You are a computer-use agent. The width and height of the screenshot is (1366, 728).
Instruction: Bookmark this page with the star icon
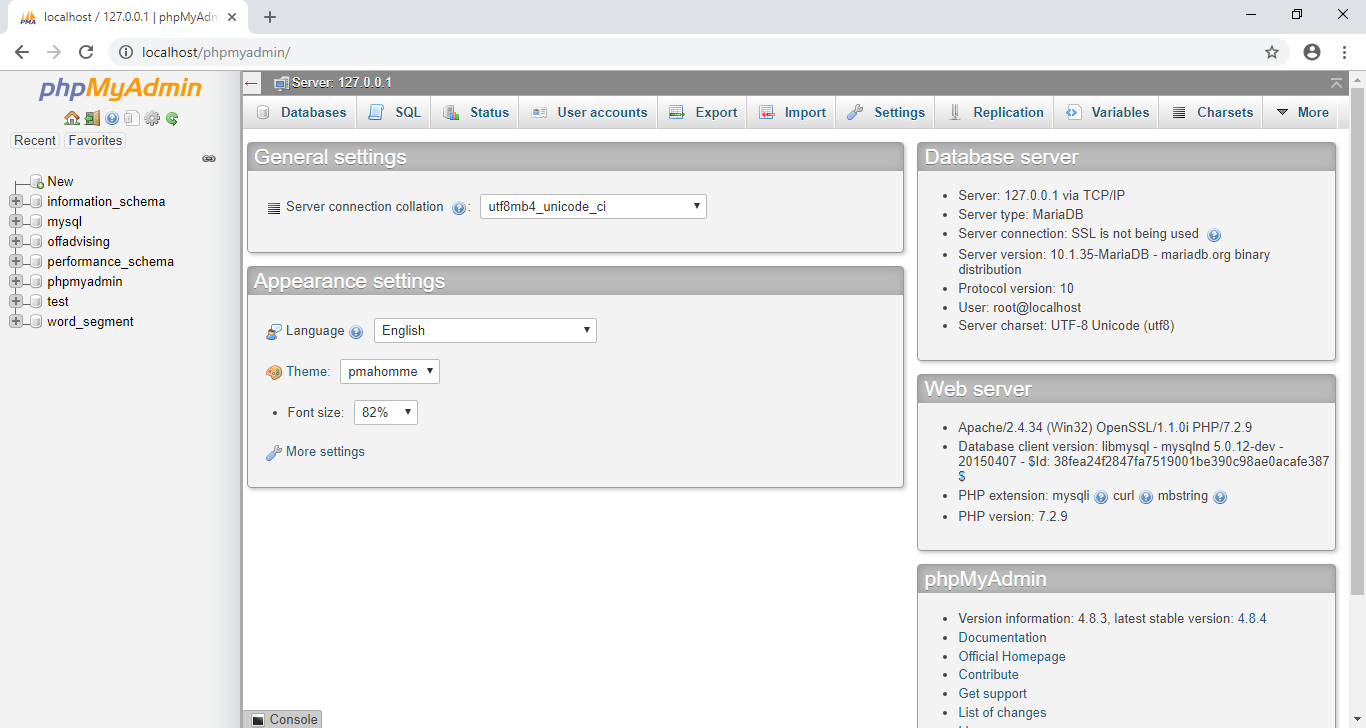click(x=1272, y=52)
